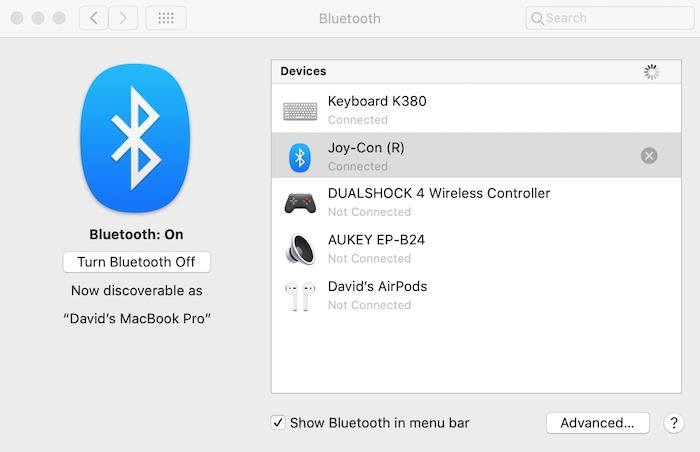The height and width of the screenshot is (452, 700).
Task: Click Joy-Con (R) Bluetooth icon
Action: [x=300, y=157]
